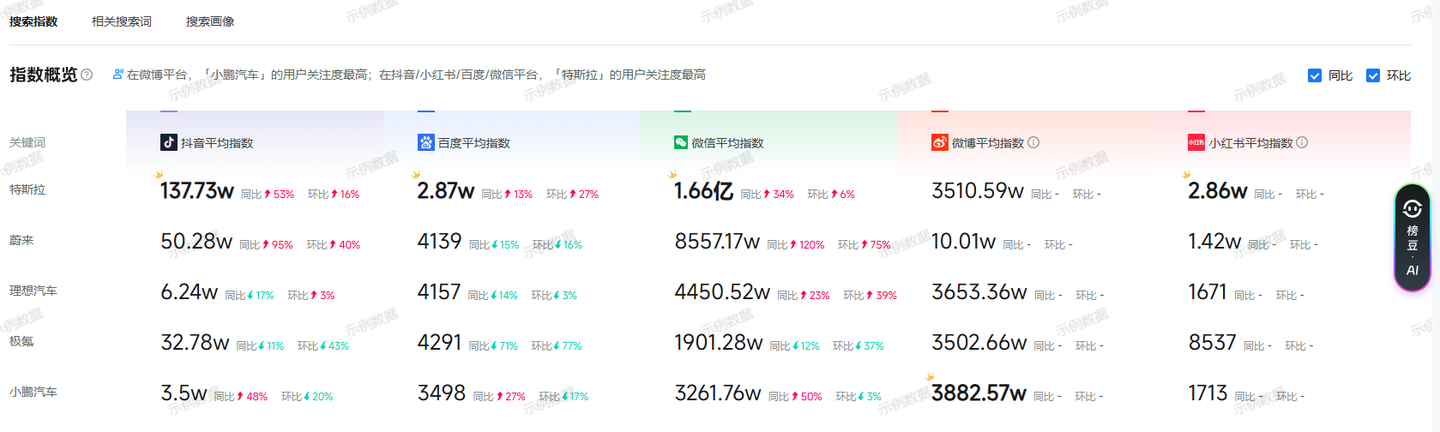Click the crown icon above 2.87w
This screenshot has width=1440, height=432.
tap(415, 175)
